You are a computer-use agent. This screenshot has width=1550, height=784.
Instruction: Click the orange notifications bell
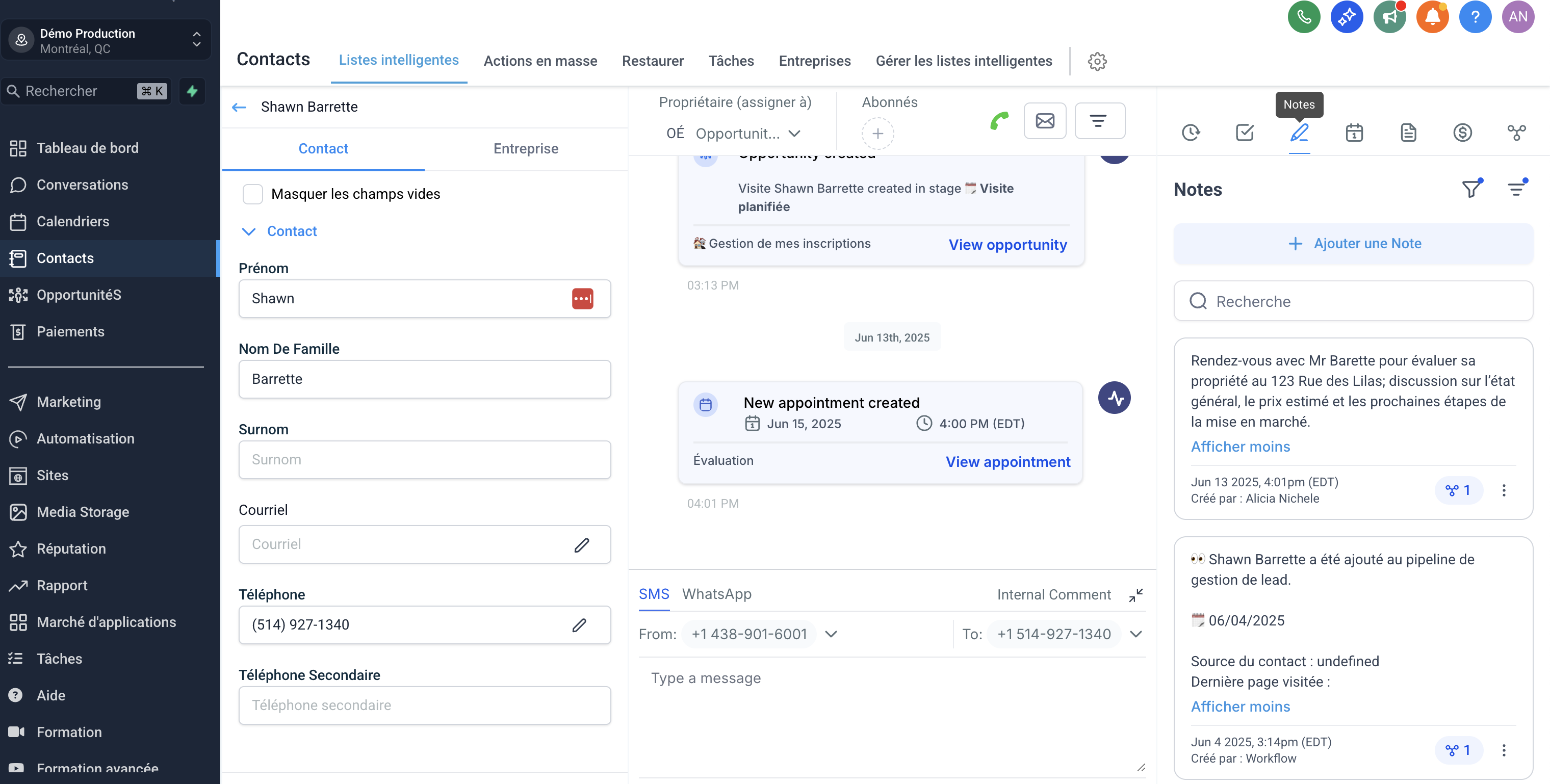[1432, 17]
